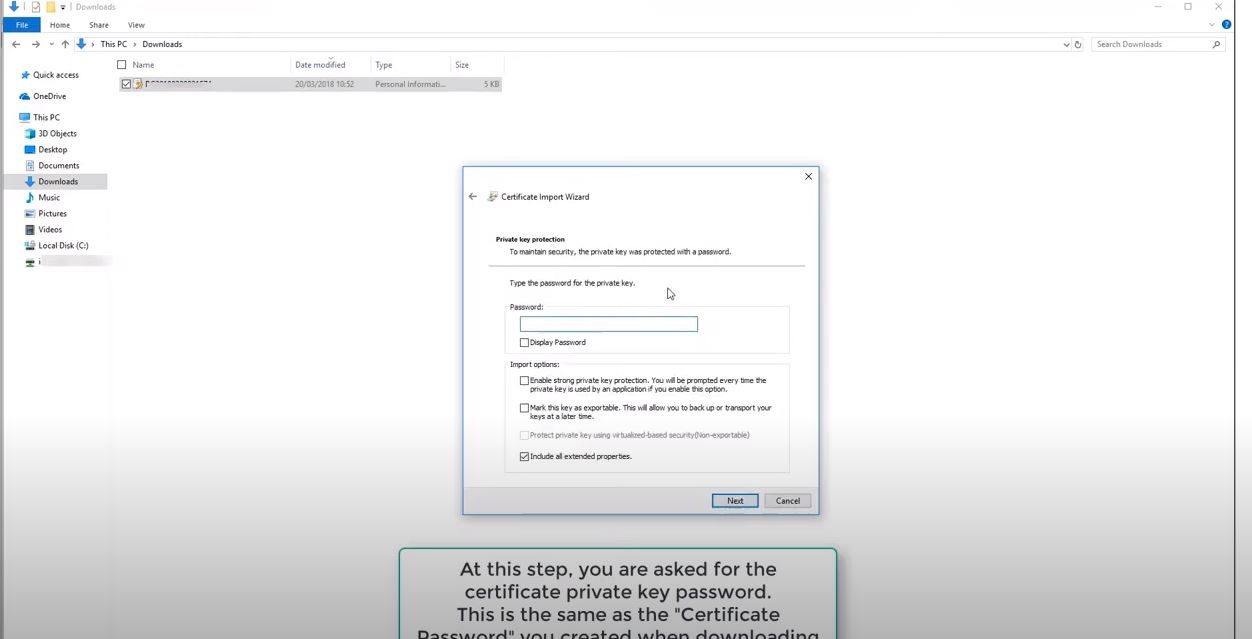Image resolution: width=1252 pixels, height=639 pixels.
Task: Open the Quick Access Toolbar customize dropdown
Action: coord(63,6)
